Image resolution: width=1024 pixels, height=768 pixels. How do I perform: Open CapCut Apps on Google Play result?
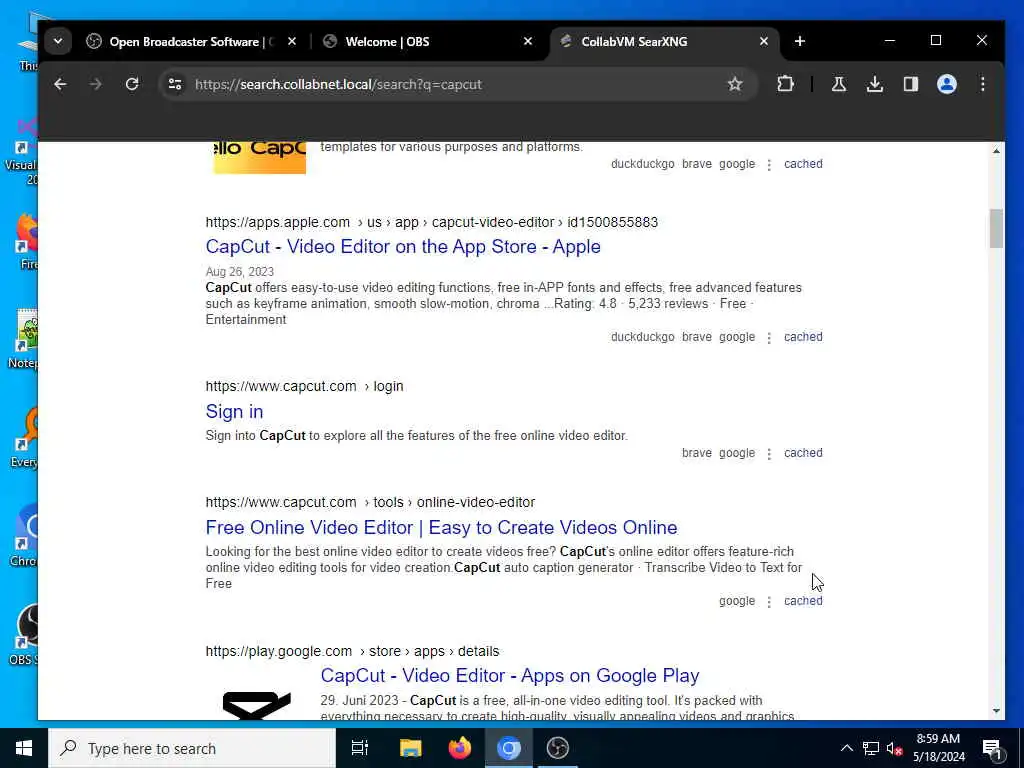(509, 675)
